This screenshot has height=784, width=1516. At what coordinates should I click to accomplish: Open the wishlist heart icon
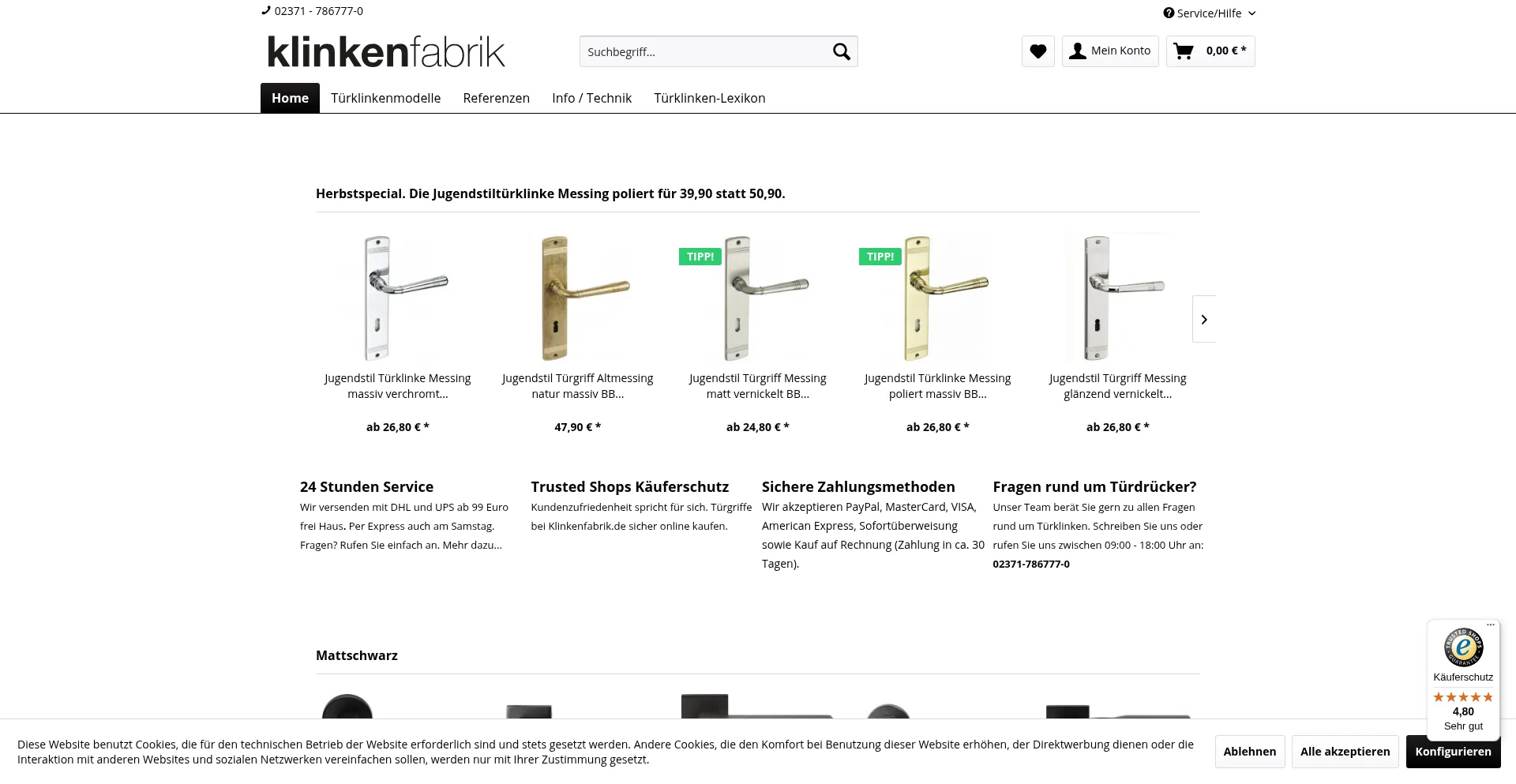click(1038, 51)
